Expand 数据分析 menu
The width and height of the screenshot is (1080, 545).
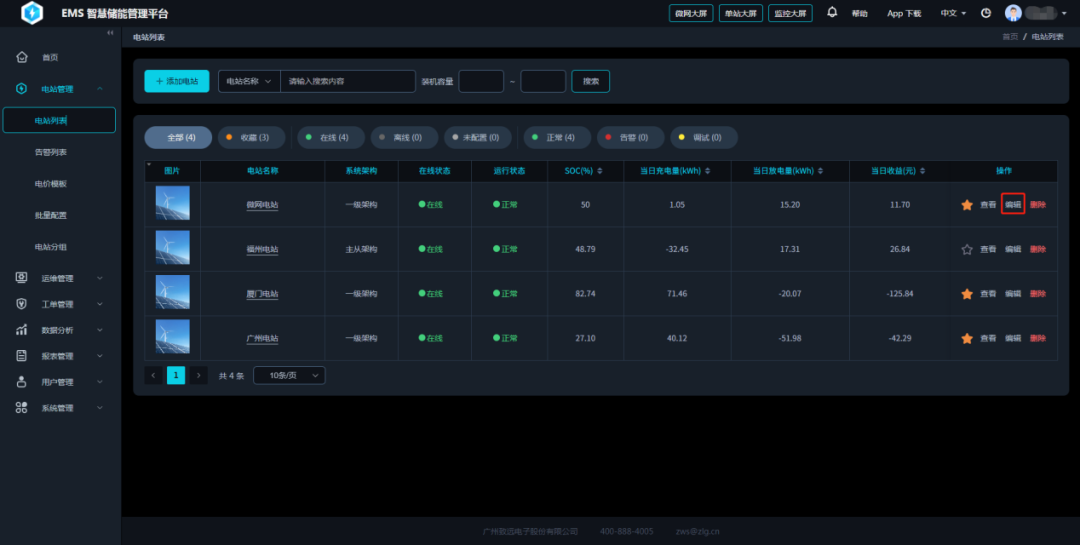pos(100,330)
